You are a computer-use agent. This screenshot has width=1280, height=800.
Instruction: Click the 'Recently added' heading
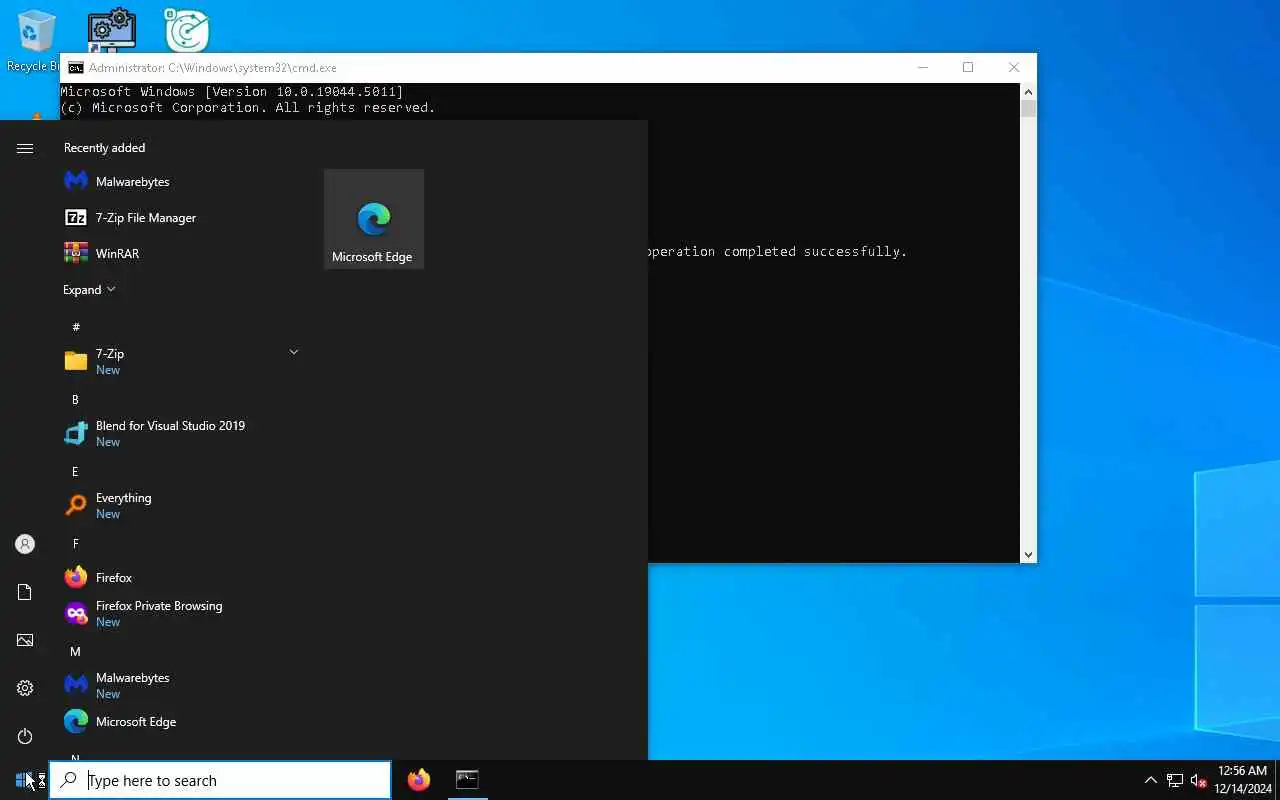coord(104,147)
